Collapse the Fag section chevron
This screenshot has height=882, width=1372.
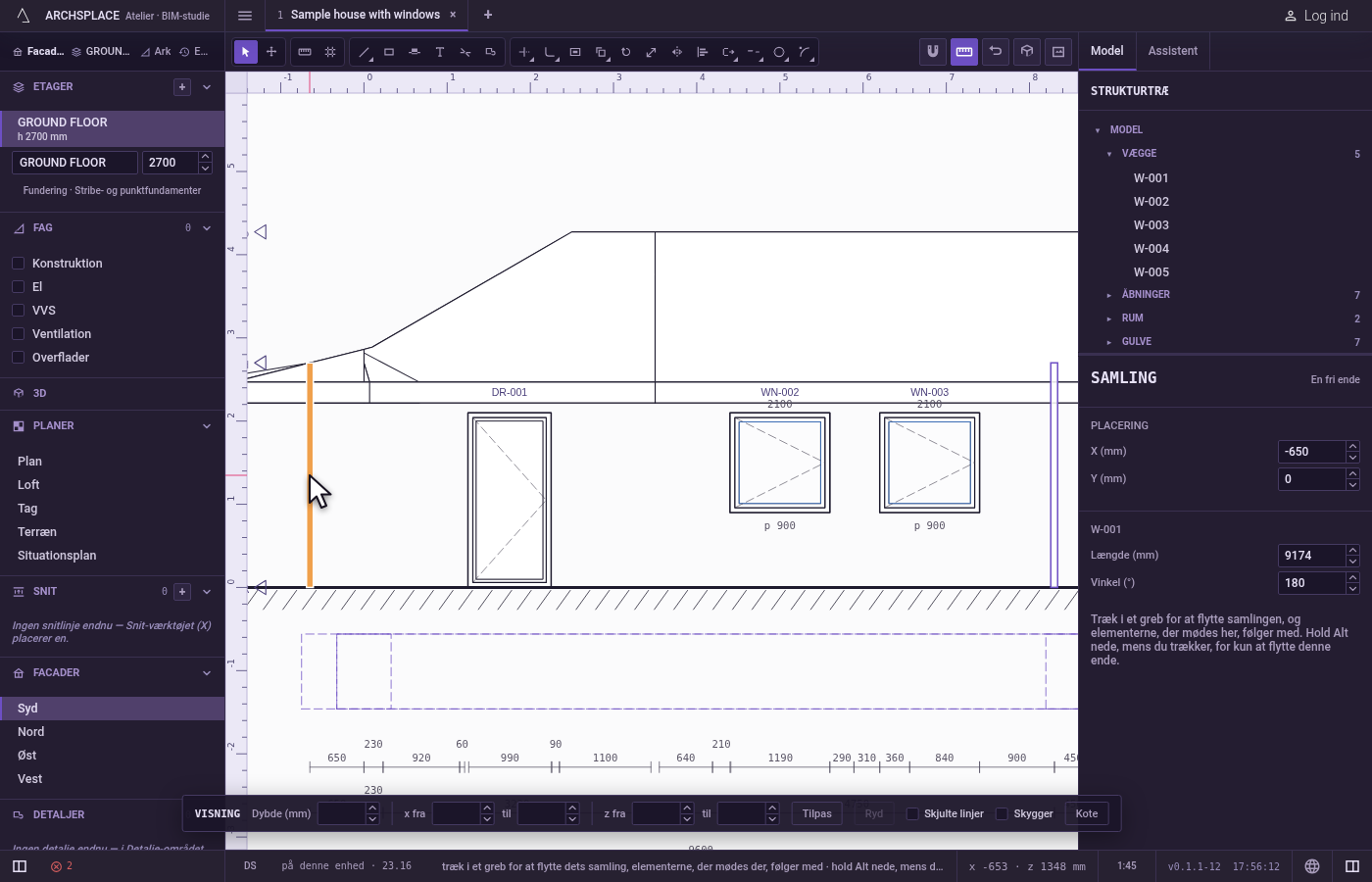[207, 228]
